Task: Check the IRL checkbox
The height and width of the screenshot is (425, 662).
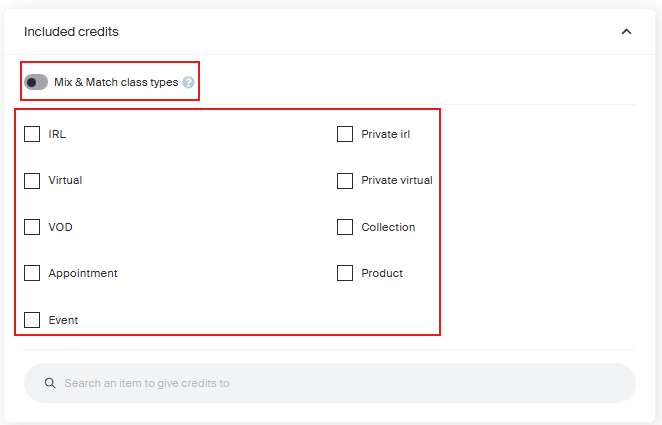Action: 32,134
